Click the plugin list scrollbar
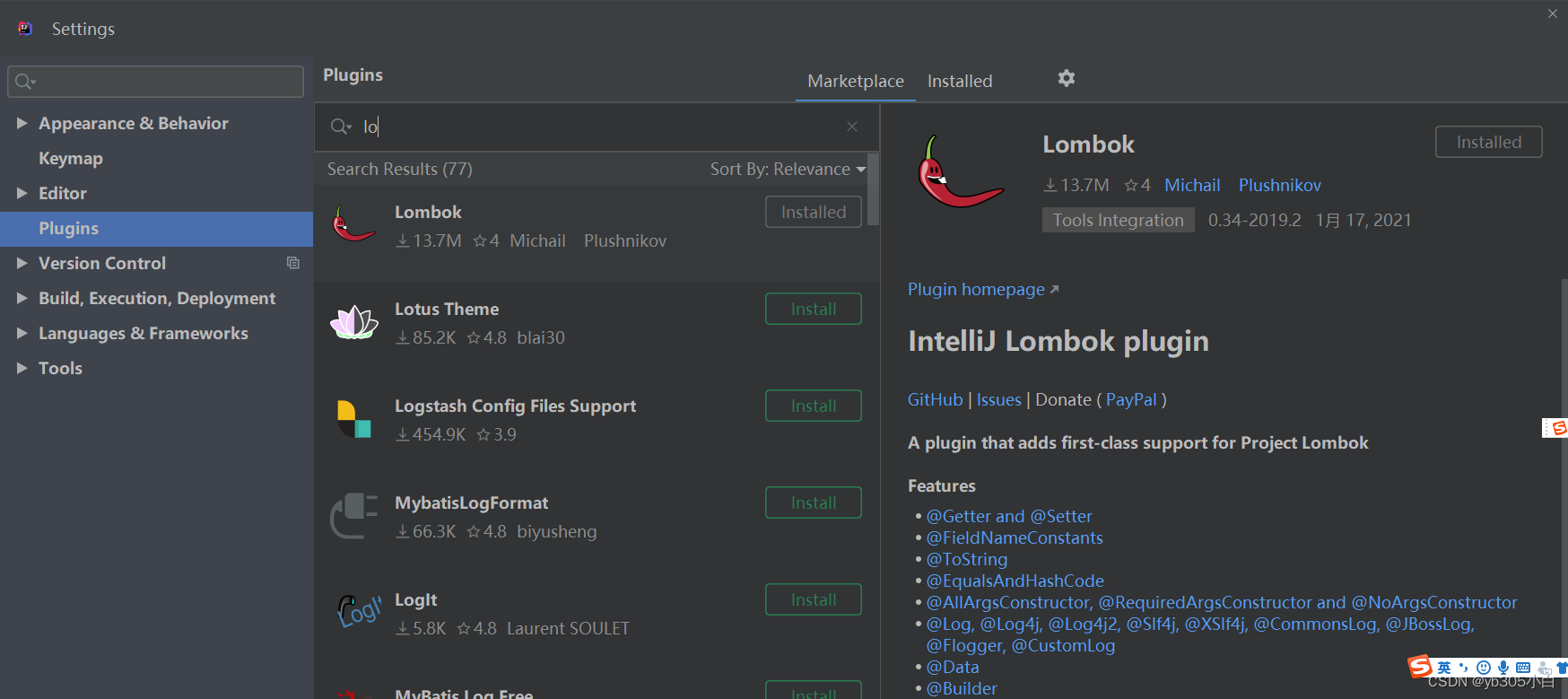The width and height of the screenshot is (1568, 699). click(874, 189)
